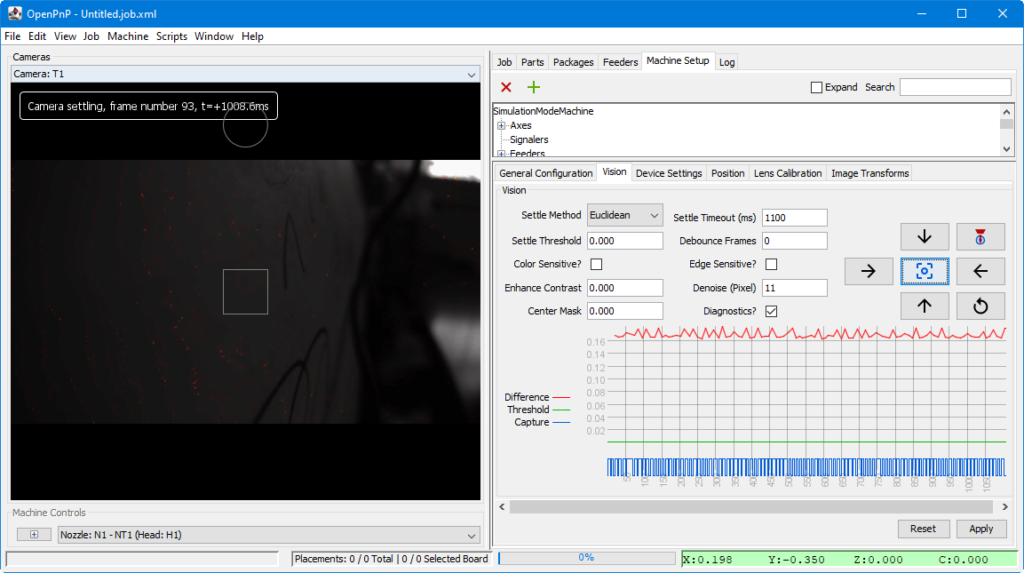Disable the Diagnostics checkbox
The image size is (1024, 573).
tap(771, 311)
